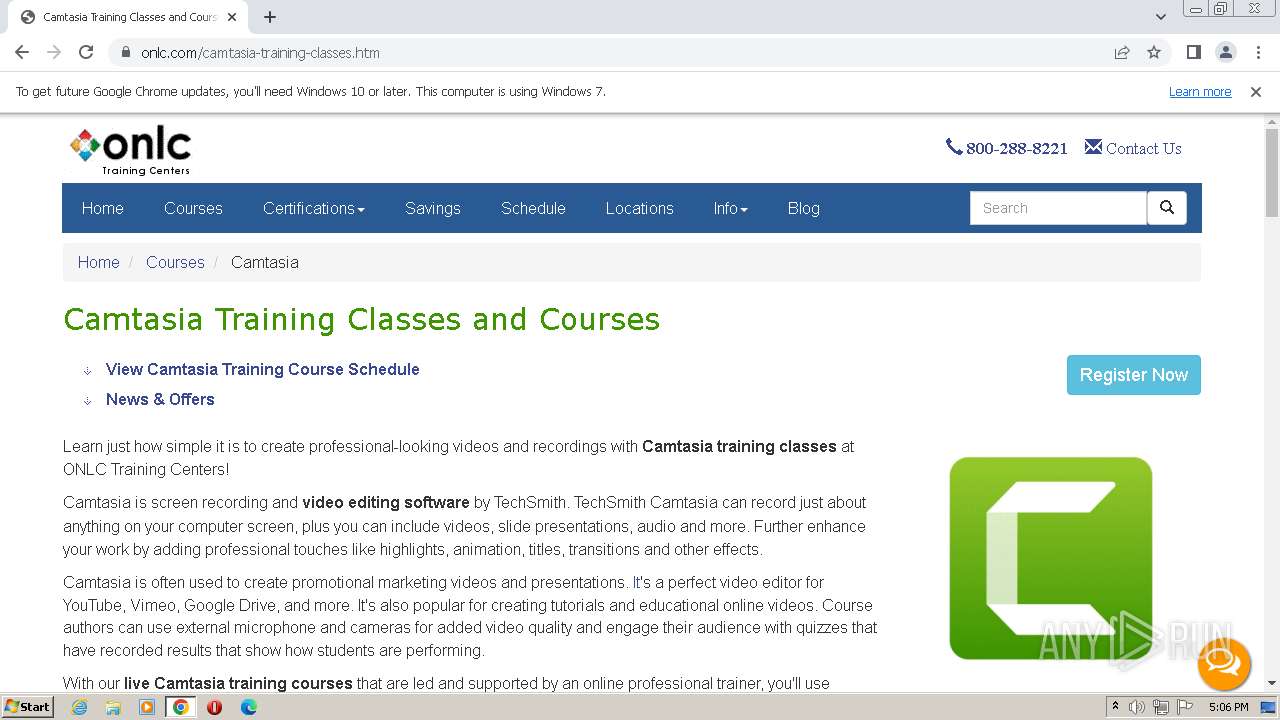Click the Chrome taskbar icon
1280x720 pixels.
coord(181,707)
